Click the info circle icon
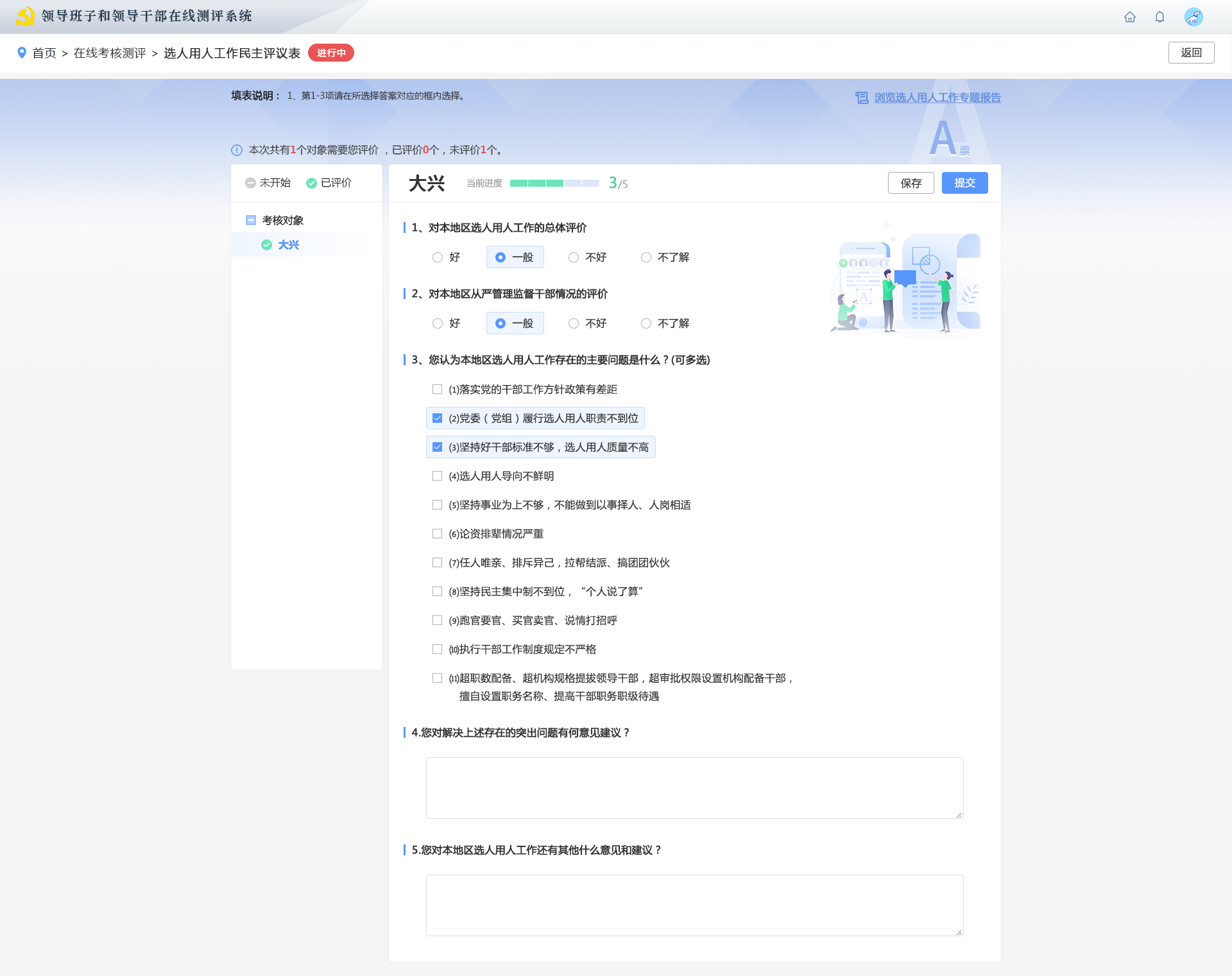The width and height of the screenshot is (1232, 976). [x=237, y=150]
